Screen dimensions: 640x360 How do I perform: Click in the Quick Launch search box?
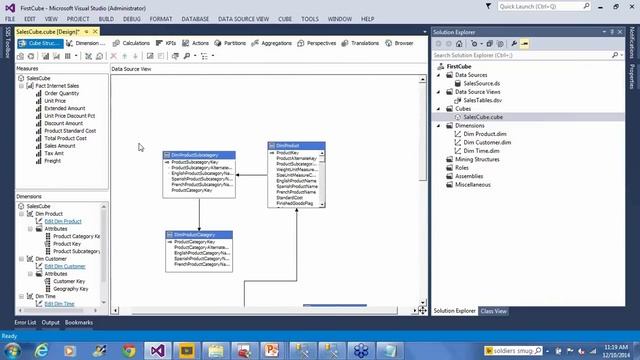(x=541, y=6)
